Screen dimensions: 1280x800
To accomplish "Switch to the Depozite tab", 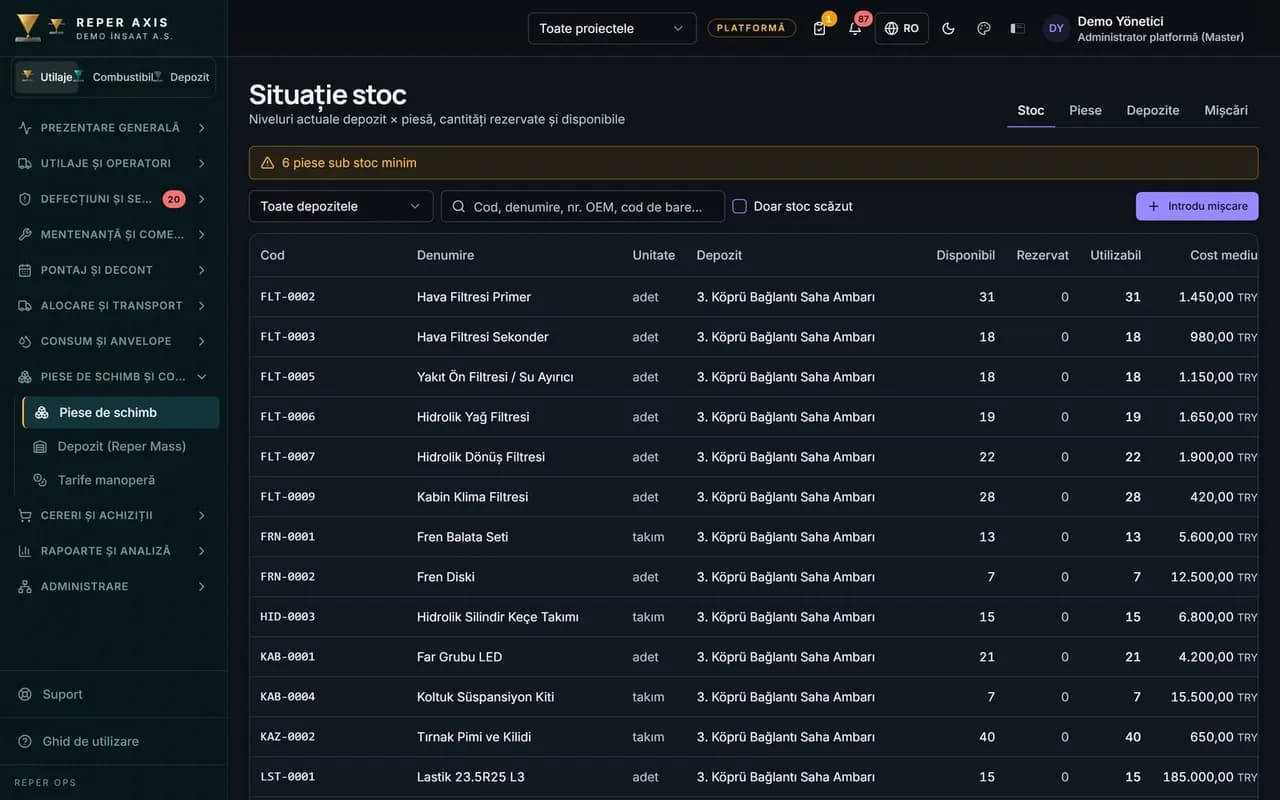I will 1153,110.
